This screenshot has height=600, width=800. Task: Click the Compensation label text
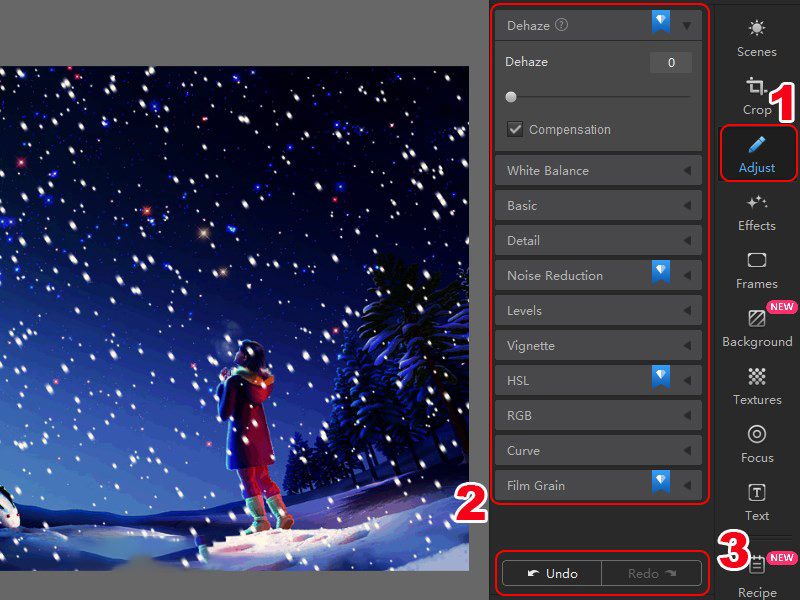coord(569,130)
